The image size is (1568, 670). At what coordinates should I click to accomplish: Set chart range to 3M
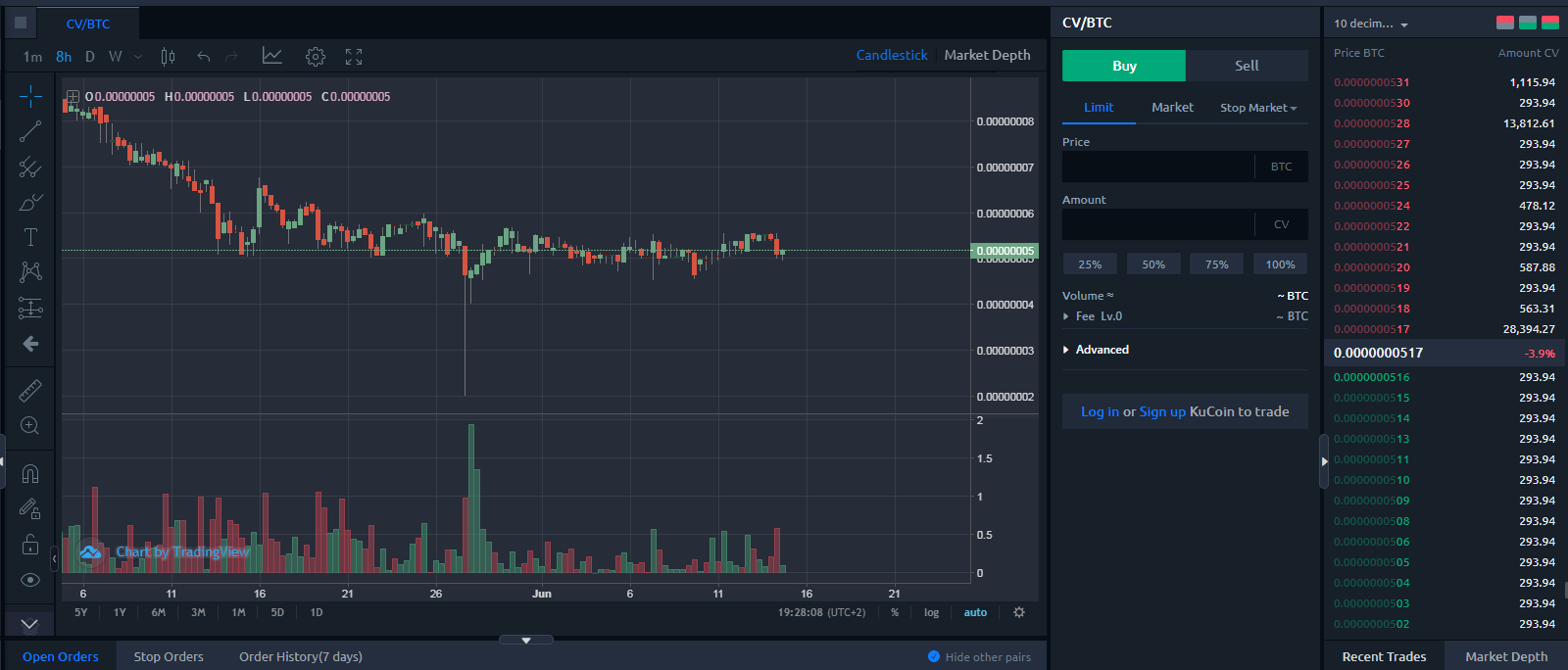[x=198, y=612]
